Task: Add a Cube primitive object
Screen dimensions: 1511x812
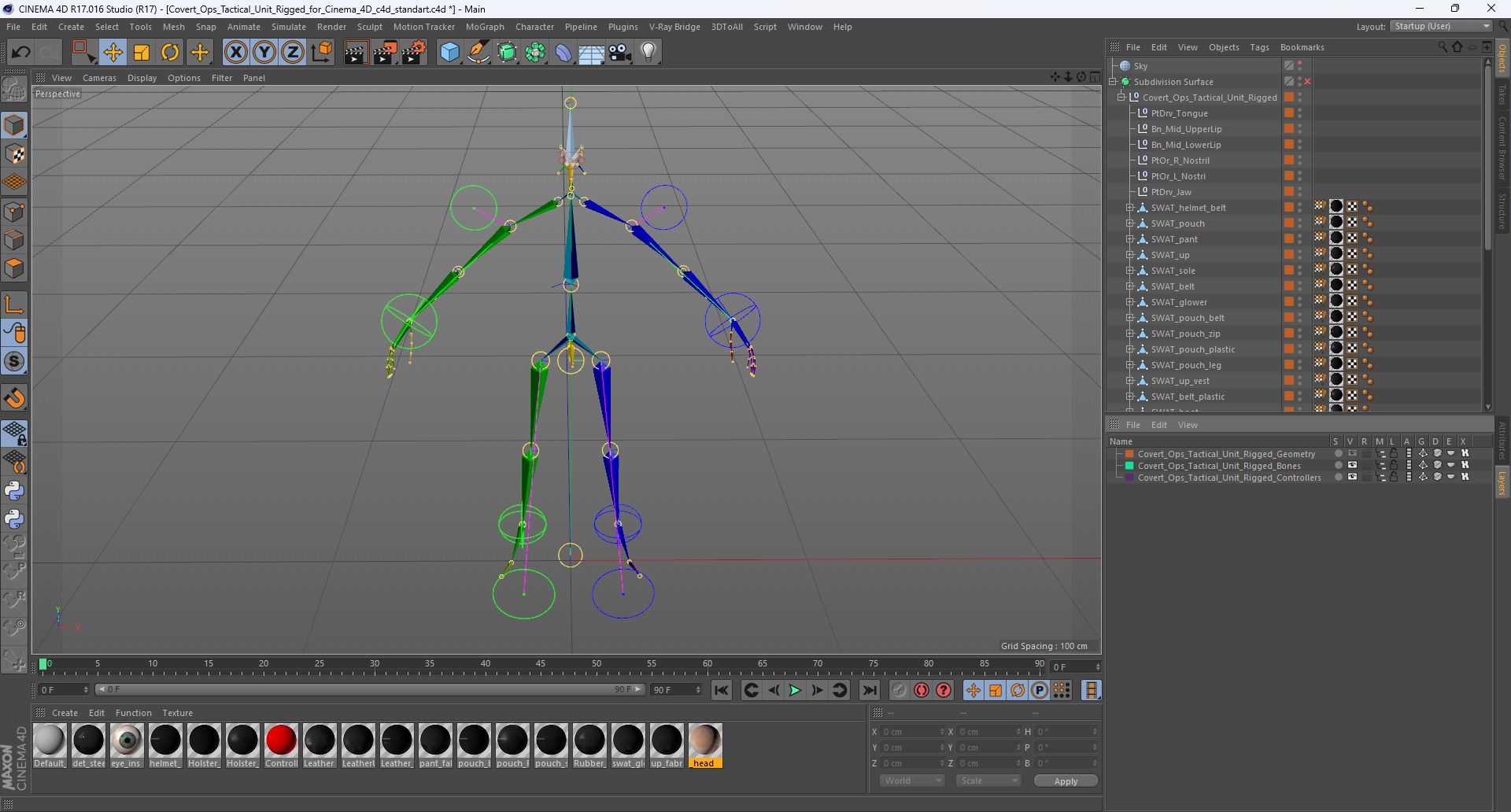Action: (449, 53)
